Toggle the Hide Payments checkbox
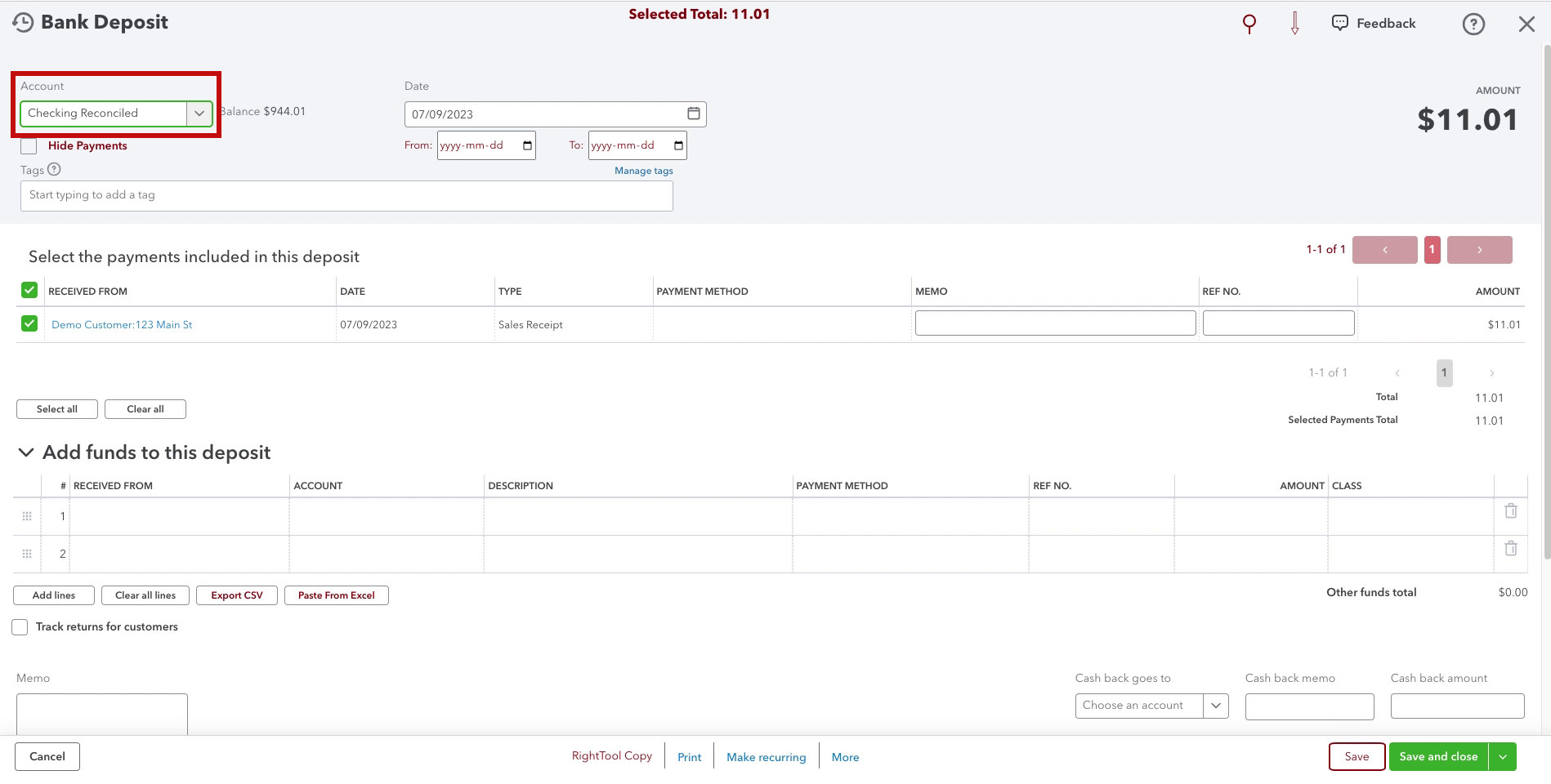 pyautogui.click(x=29, y=146)
